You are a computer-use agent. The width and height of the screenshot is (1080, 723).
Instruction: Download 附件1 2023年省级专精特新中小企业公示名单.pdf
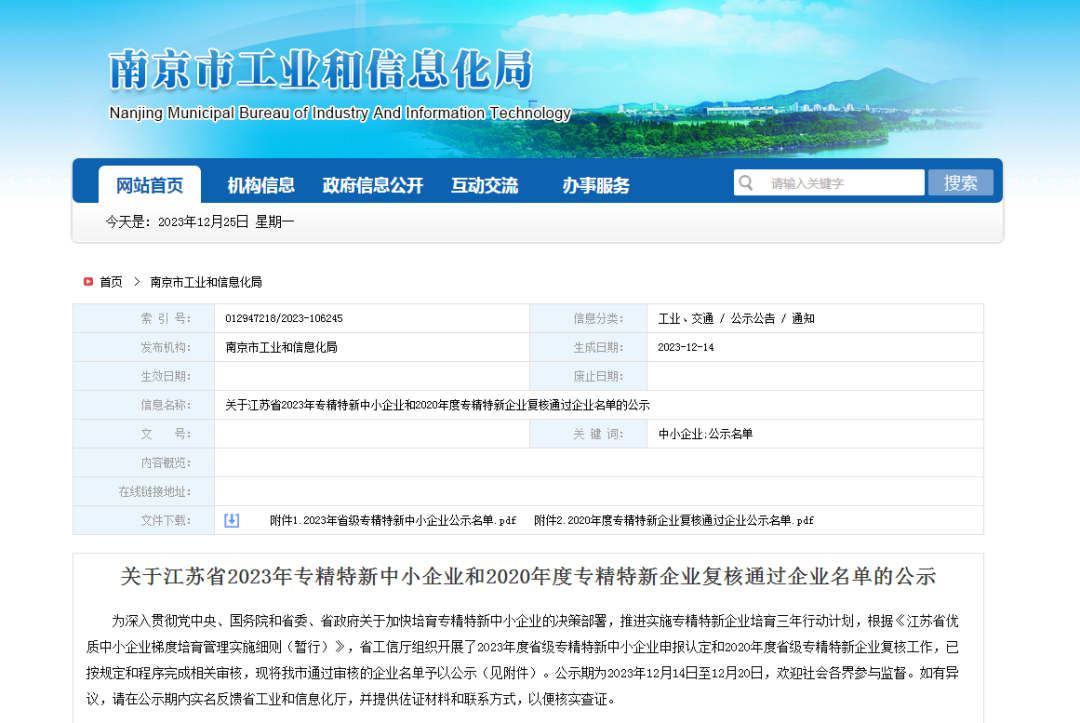393,520
